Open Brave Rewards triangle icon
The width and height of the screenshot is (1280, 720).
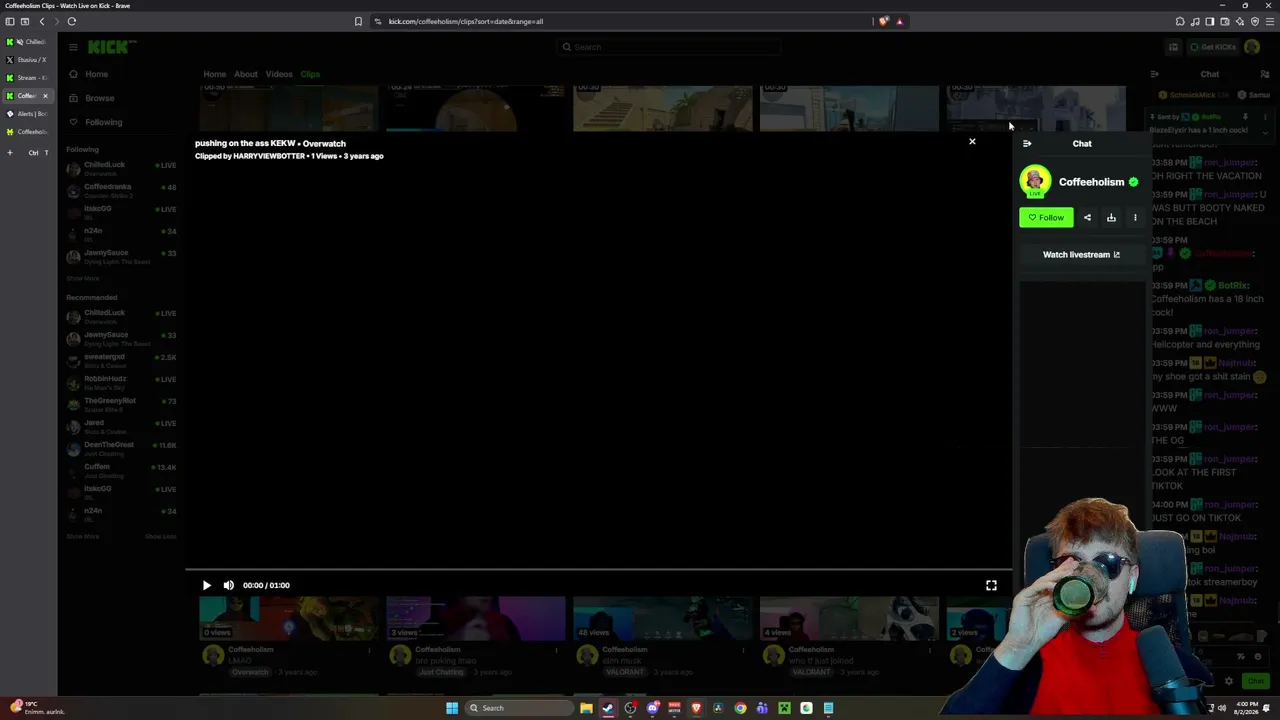899,21
